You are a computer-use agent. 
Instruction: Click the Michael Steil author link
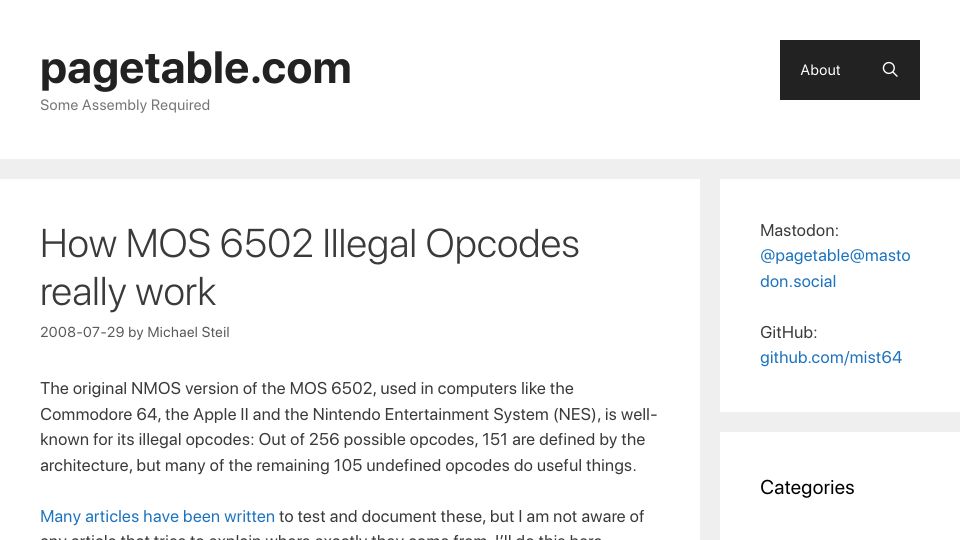tap(188, 332)
